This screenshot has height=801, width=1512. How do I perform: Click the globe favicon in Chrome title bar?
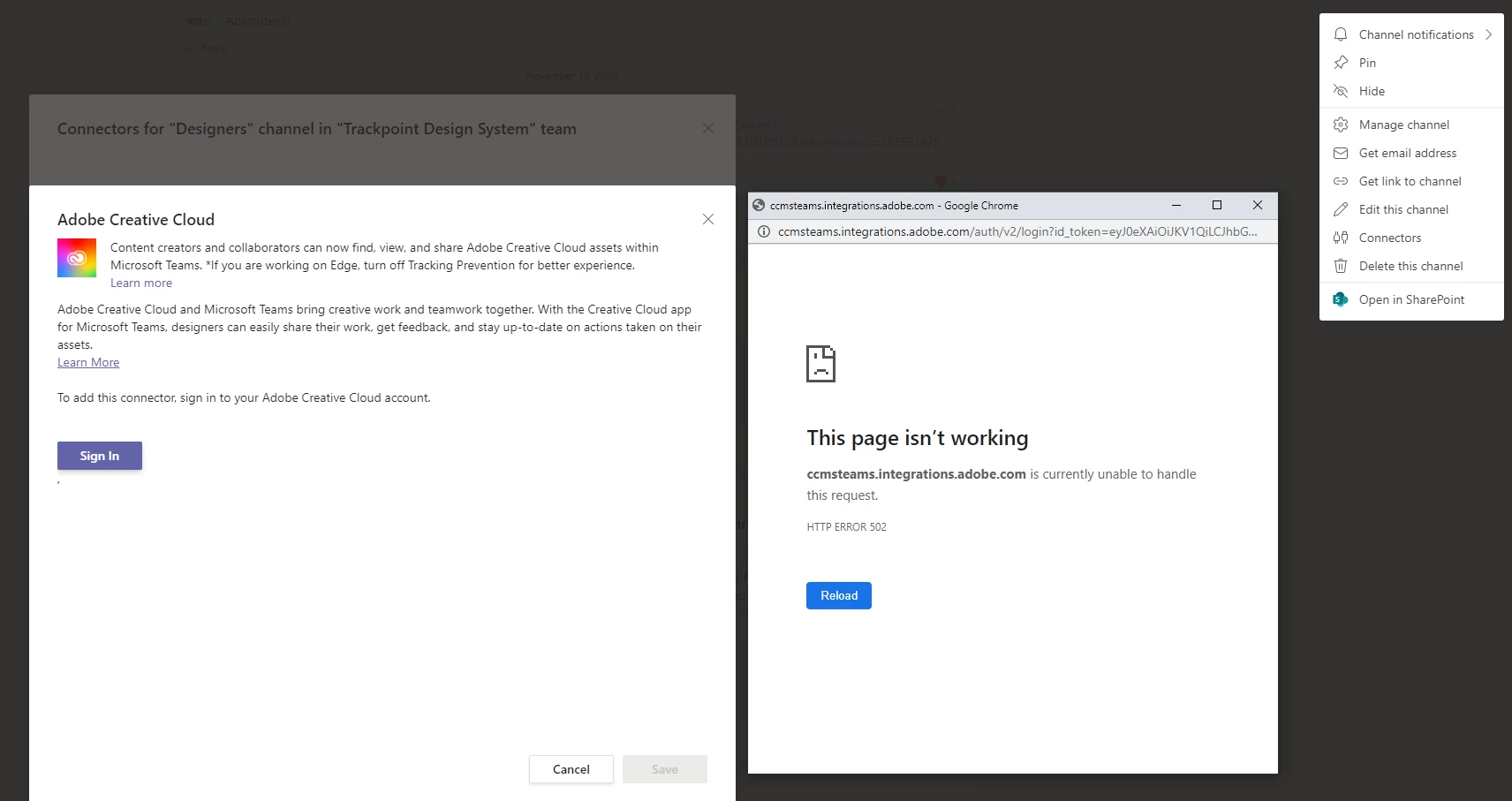759,205
